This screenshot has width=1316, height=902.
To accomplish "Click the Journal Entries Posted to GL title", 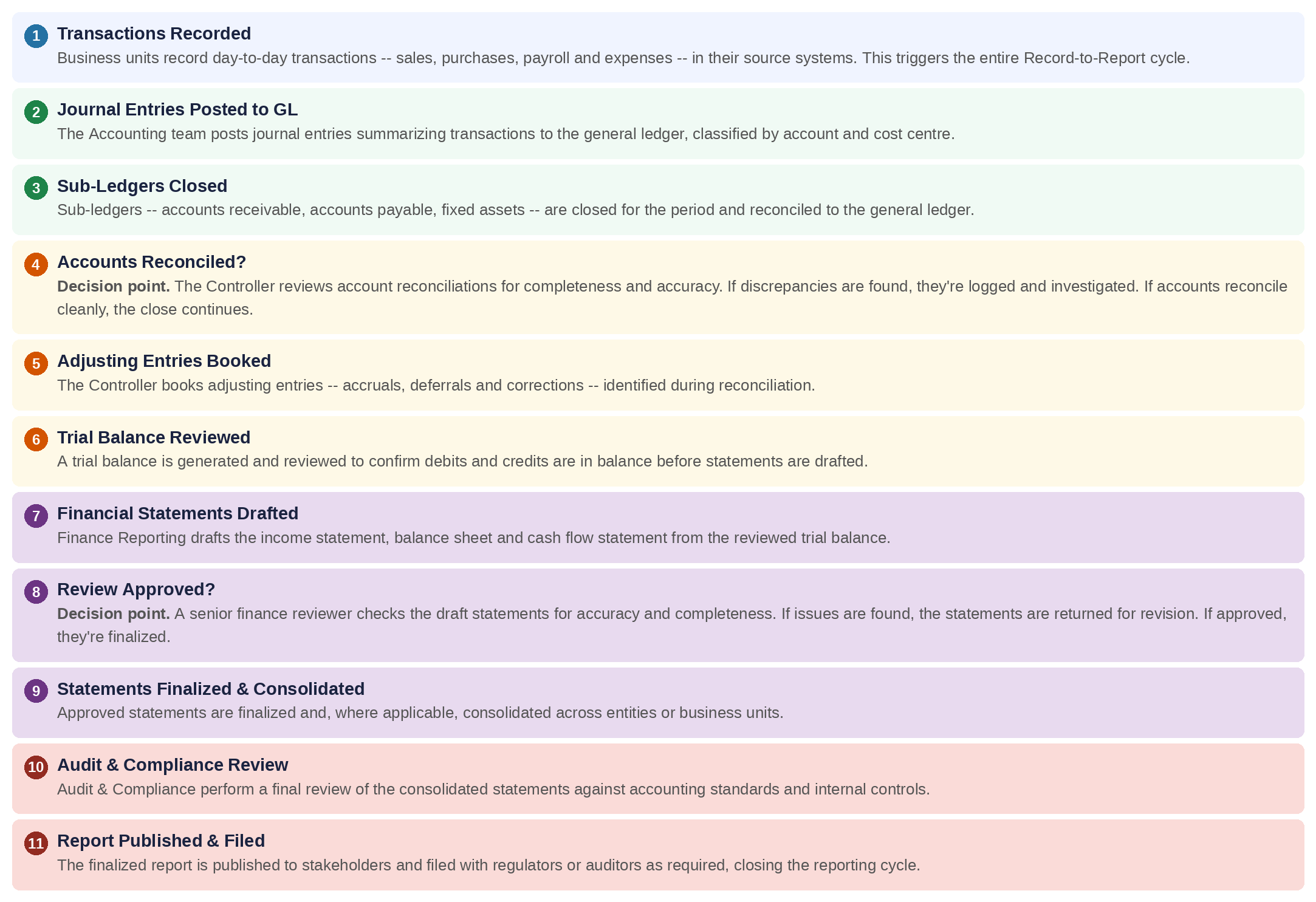I will [177, 109].
